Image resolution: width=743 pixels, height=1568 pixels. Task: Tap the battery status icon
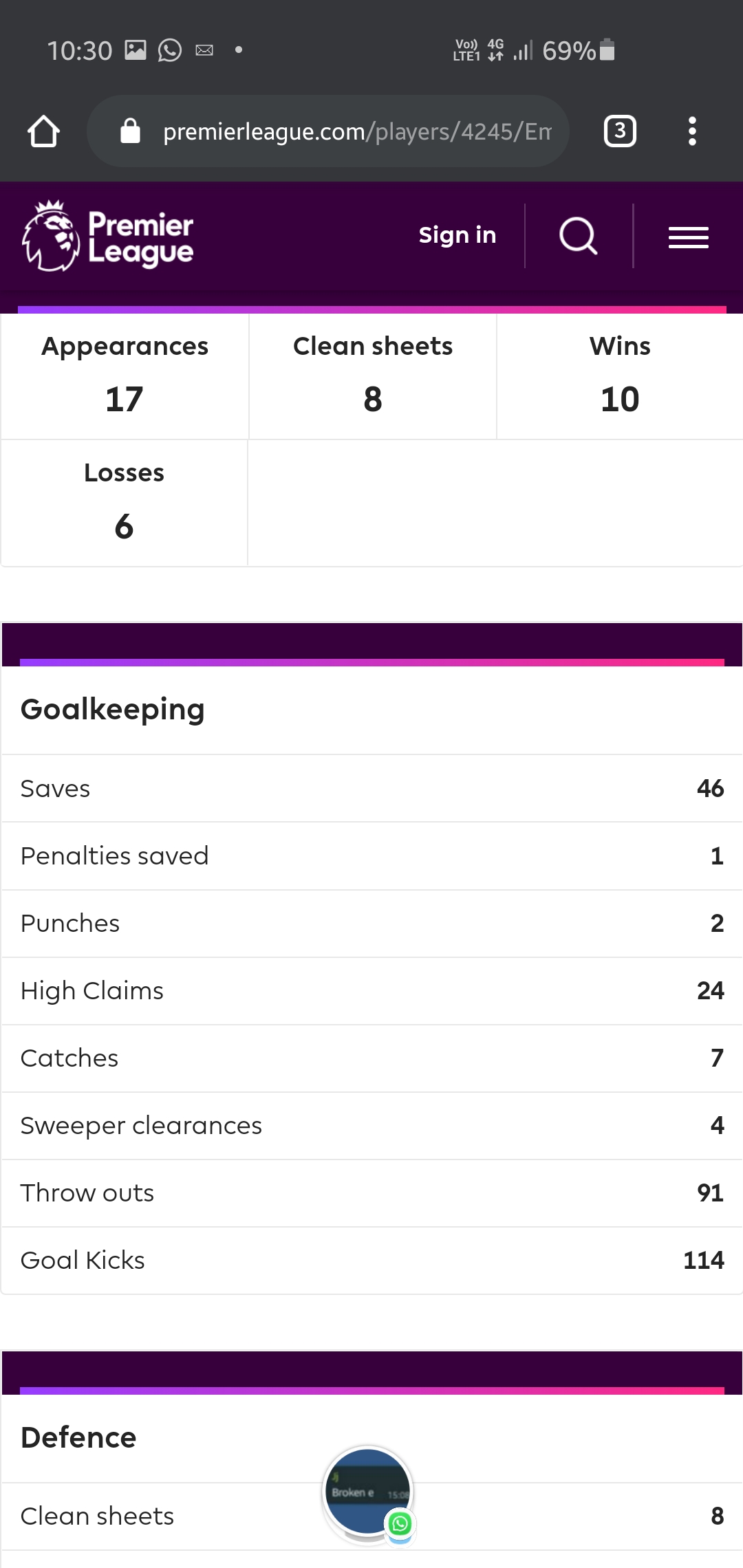[607, 50]
